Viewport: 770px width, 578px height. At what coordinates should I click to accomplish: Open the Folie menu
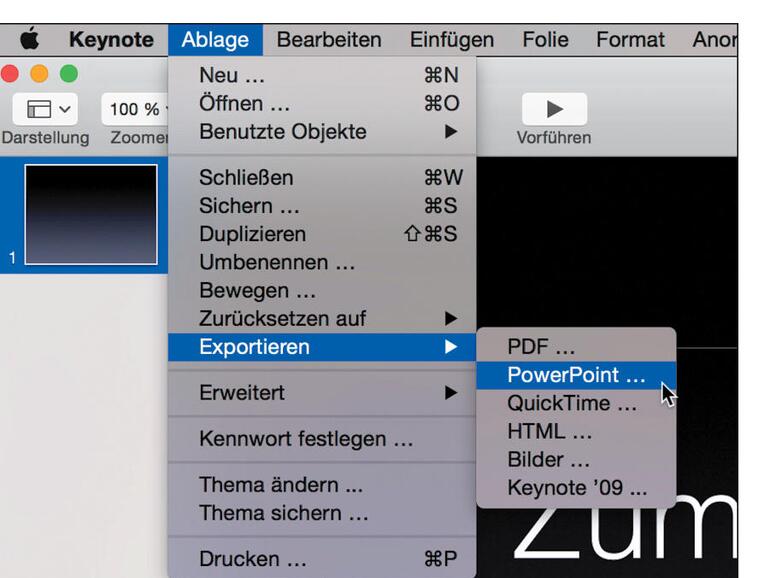(x=545, y=40)
